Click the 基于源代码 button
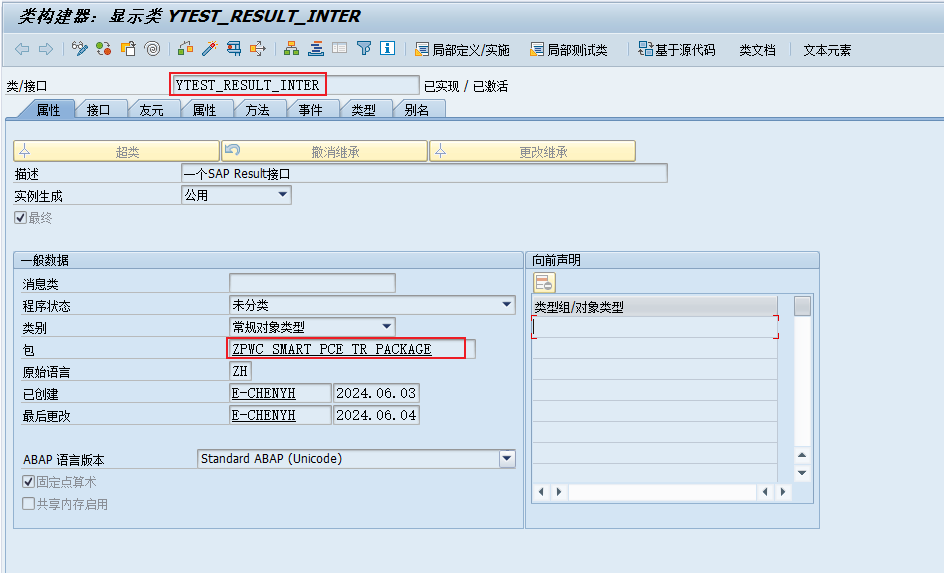The image size is (944, 573). 676,49
